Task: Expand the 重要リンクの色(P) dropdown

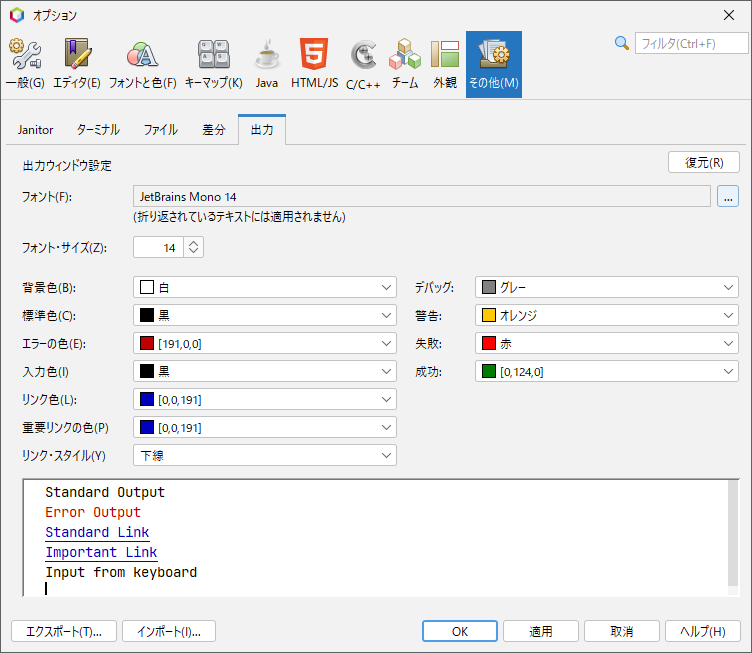Action: pos(265,427)
